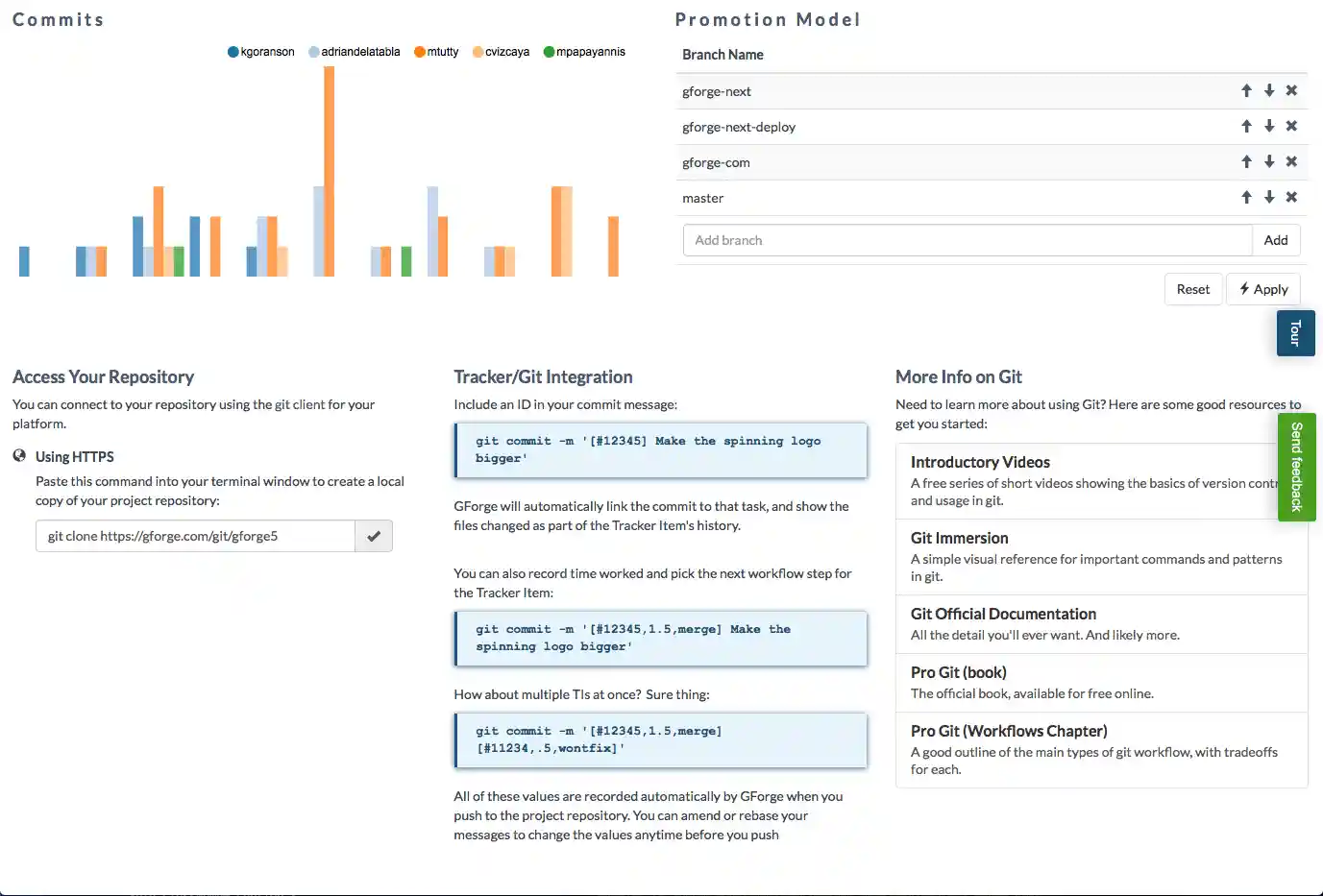The height and width of the screenshot is (896, 1323).
Task: Open the Git Immersion resource link
Action: (x=959, y=538)
